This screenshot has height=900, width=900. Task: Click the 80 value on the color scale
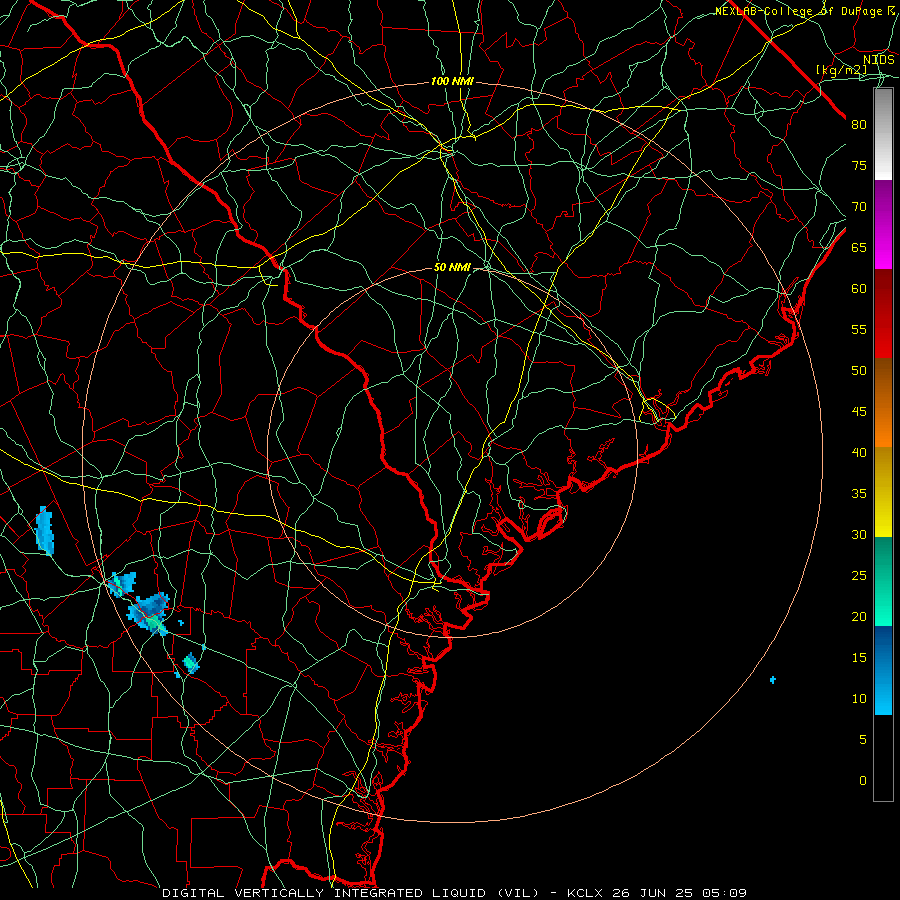tap(859, 125)
